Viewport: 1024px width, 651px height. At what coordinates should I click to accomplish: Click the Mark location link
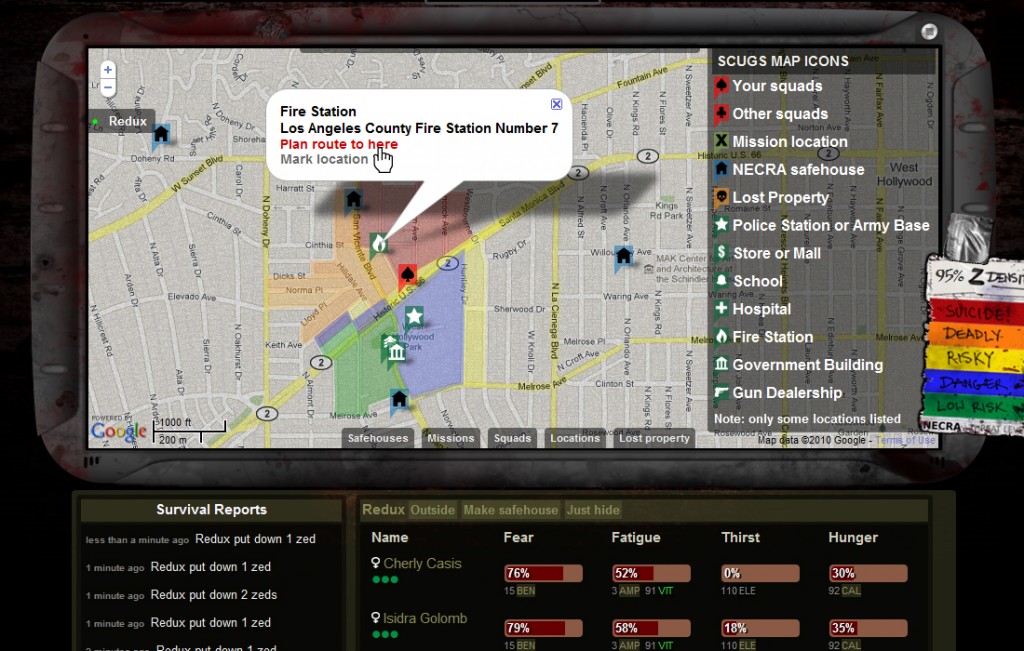(324, 159)
